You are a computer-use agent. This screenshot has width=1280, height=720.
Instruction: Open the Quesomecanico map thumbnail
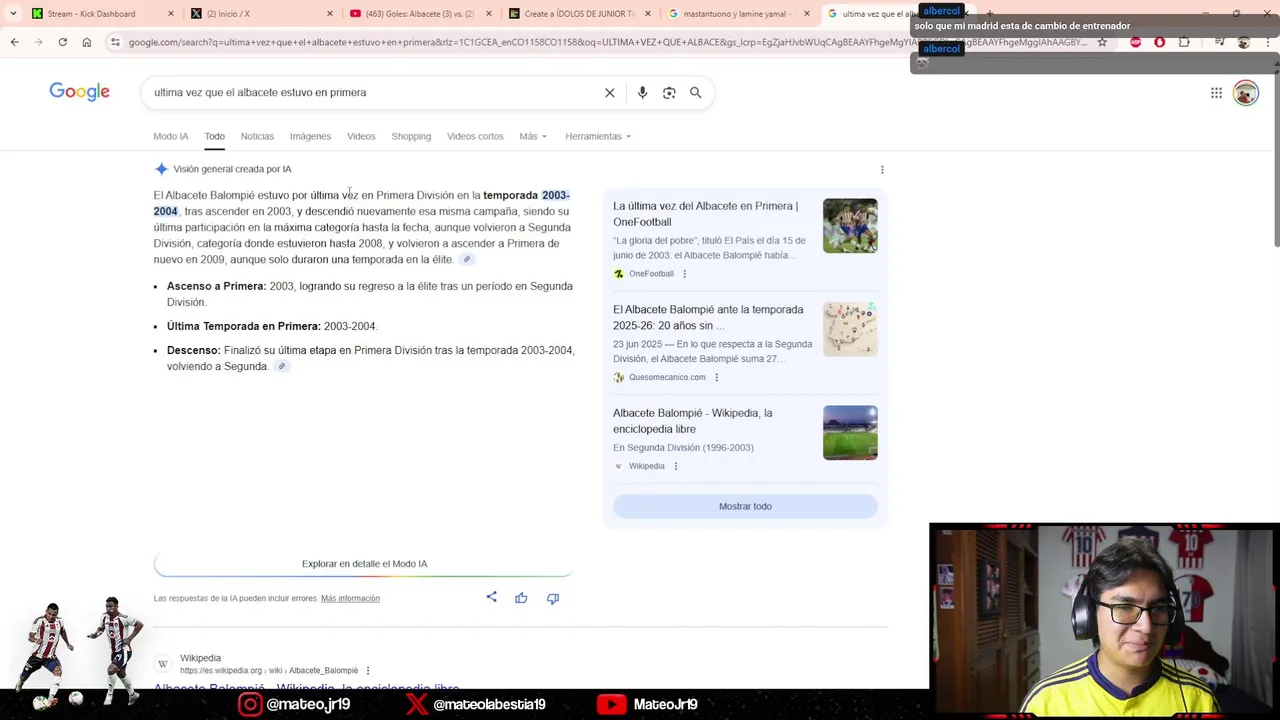[850, 329]
